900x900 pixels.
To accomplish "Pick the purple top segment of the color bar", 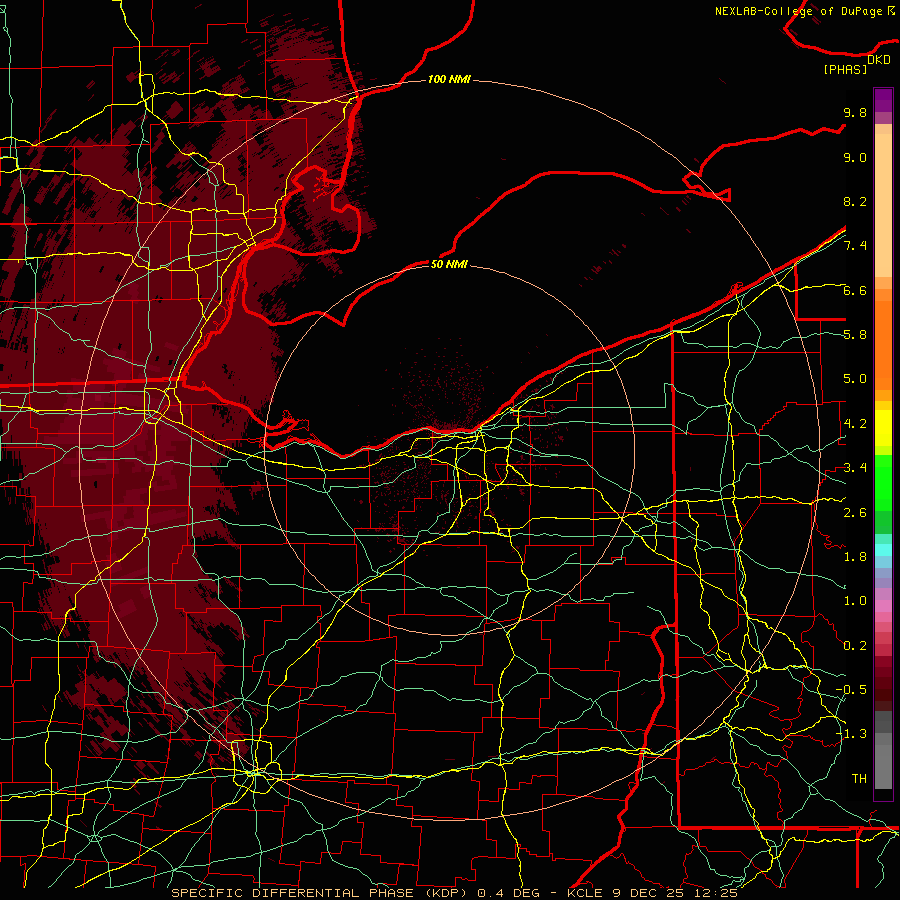I will 883,100.
